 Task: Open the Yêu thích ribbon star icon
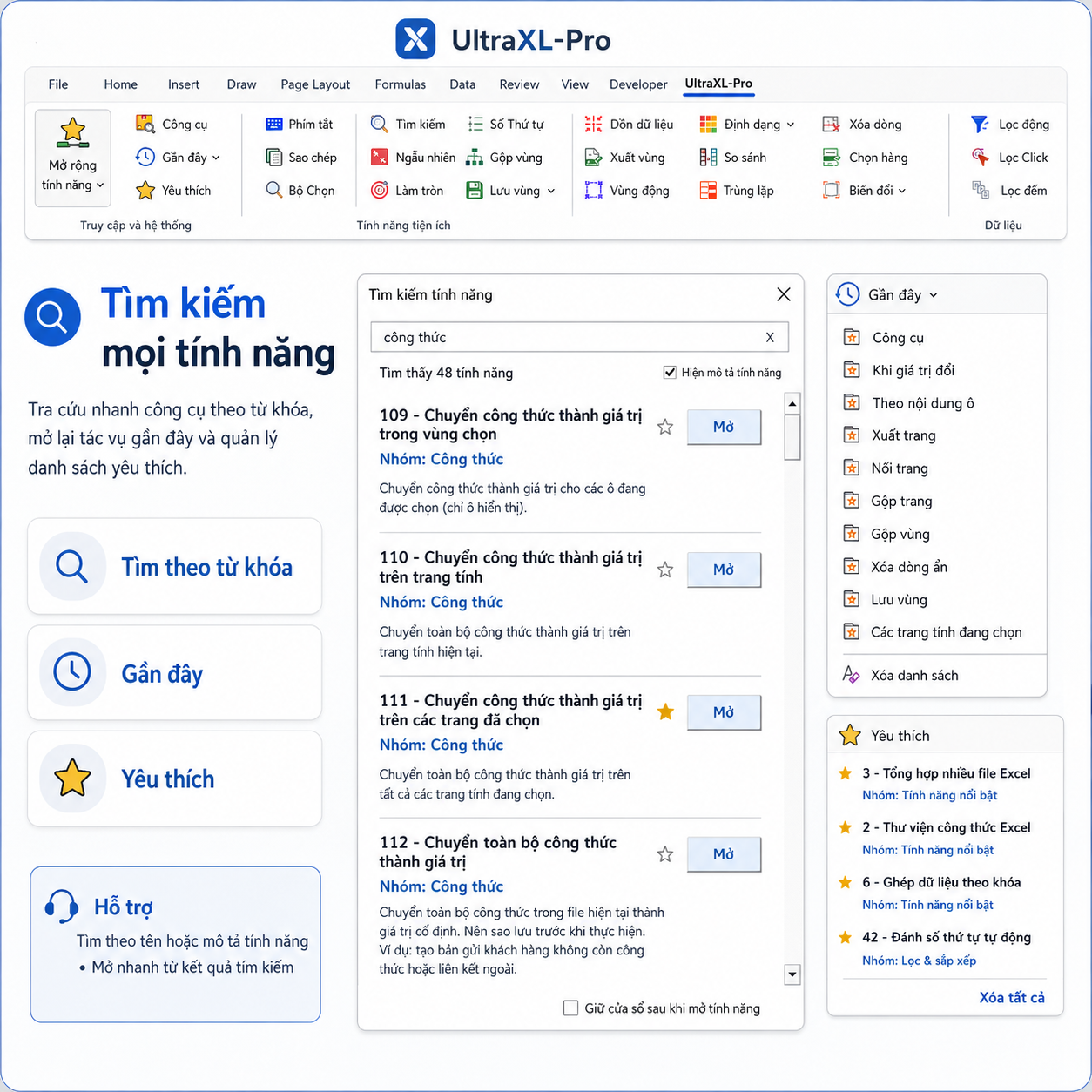click(145, 190)
